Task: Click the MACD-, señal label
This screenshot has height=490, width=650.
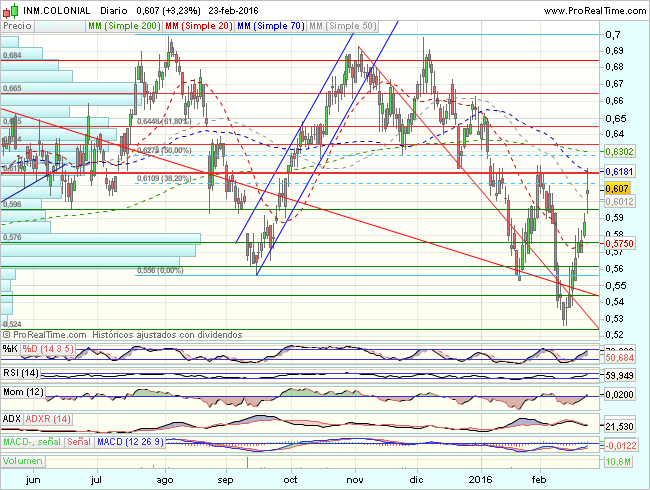Action: coord(32,442)
